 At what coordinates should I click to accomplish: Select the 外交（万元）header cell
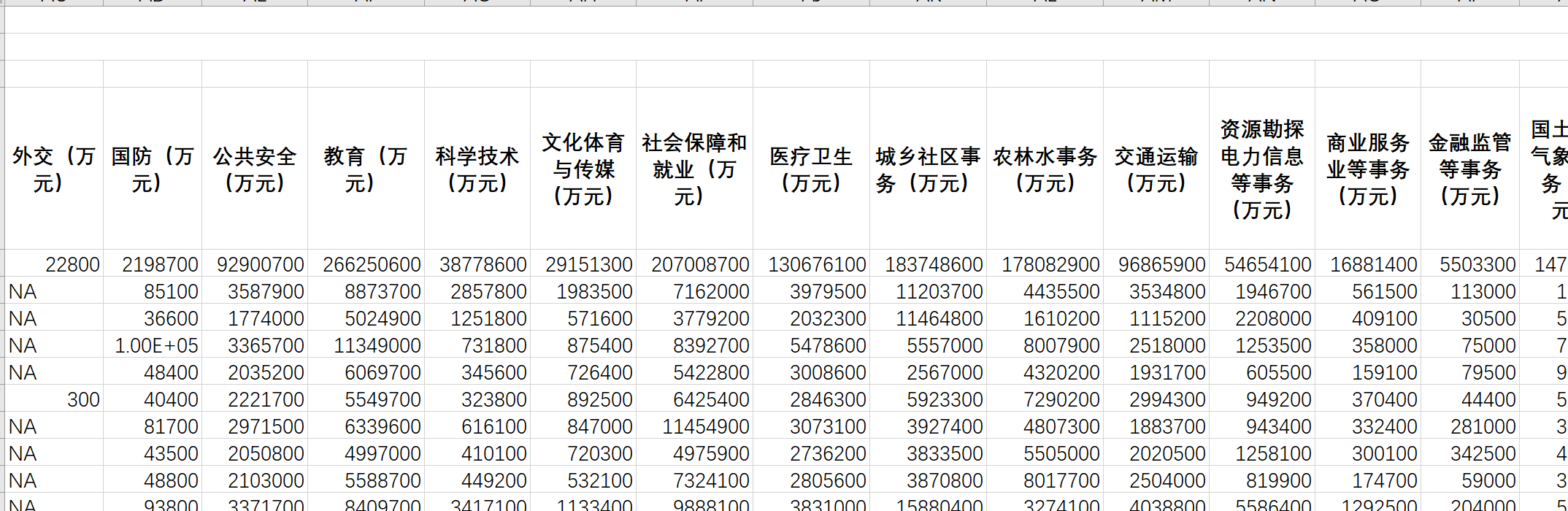point(54,169)
